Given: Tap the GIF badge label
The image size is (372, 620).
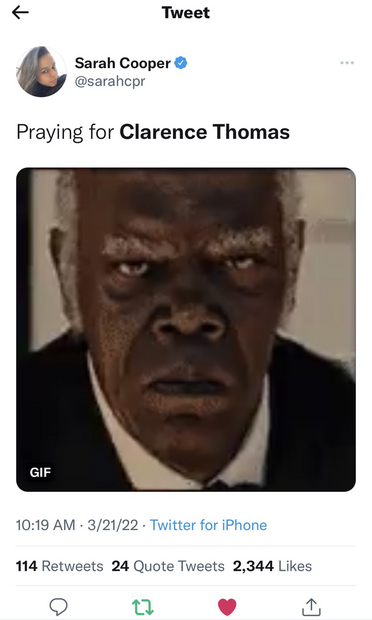Looking at the screenshot, I should [40, 472].
